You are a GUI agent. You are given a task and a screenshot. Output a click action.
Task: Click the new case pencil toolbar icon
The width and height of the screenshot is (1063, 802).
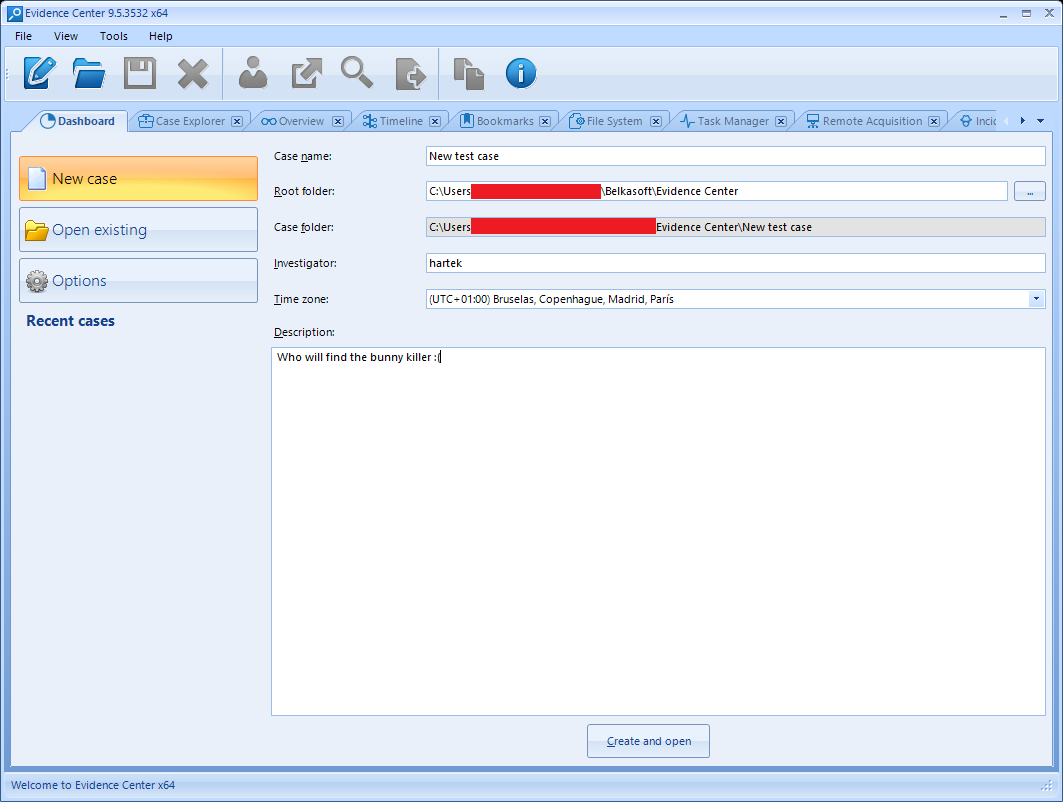pos(40,73)
